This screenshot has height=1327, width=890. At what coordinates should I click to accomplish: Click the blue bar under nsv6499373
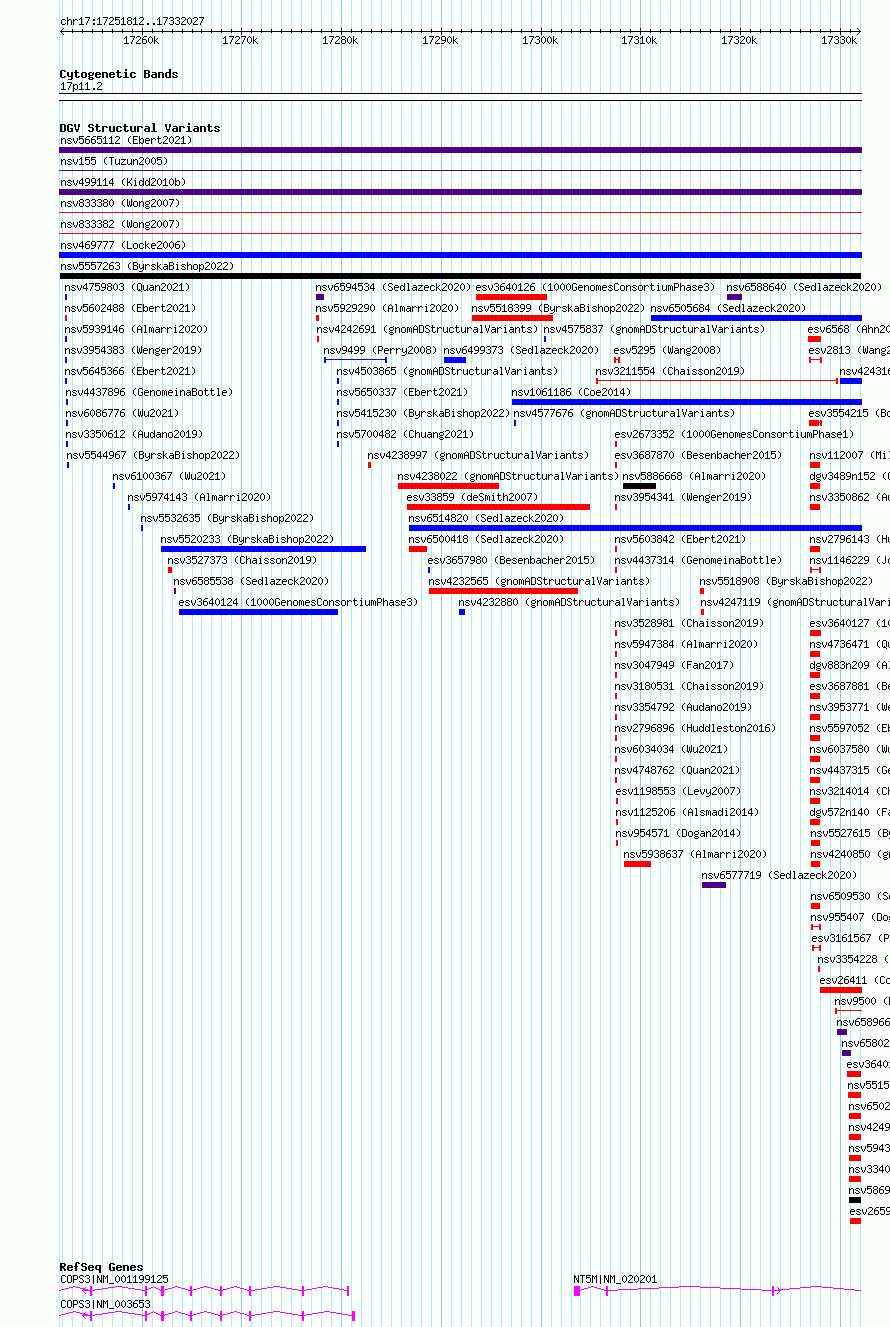point(455,360)
